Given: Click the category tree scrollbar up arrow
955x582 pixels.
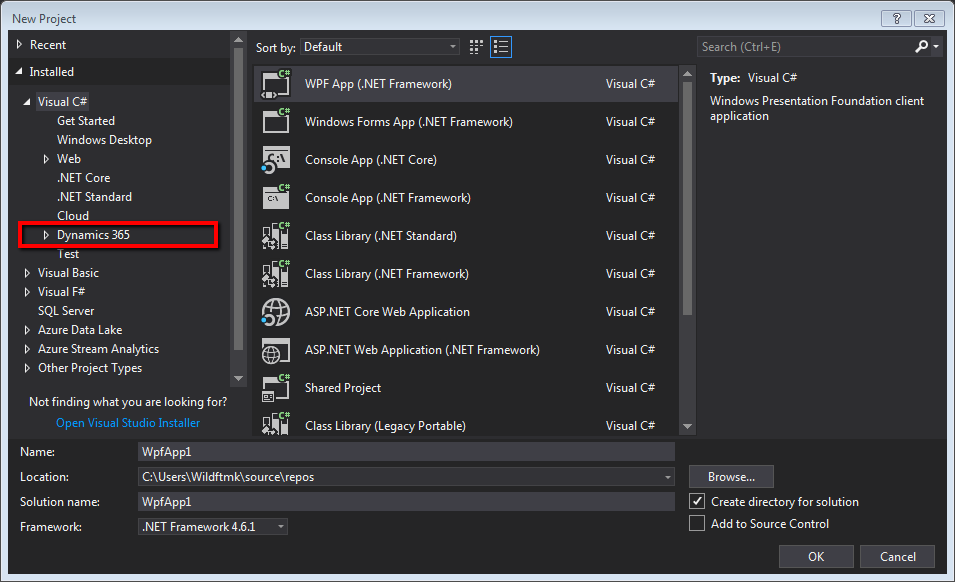Looking at the screenshot, I should coord(238,40).
